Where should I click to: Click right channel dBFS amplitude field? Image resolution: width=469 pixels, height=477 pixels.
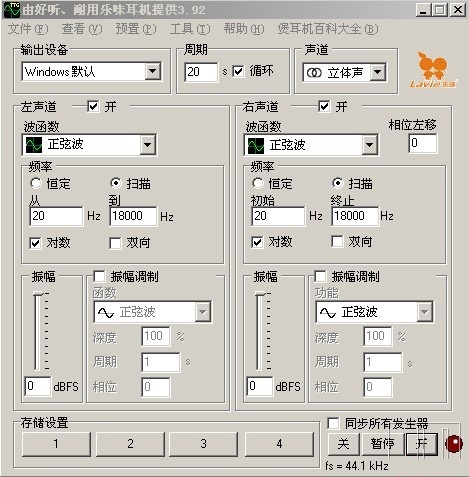(x=260, y=386)
